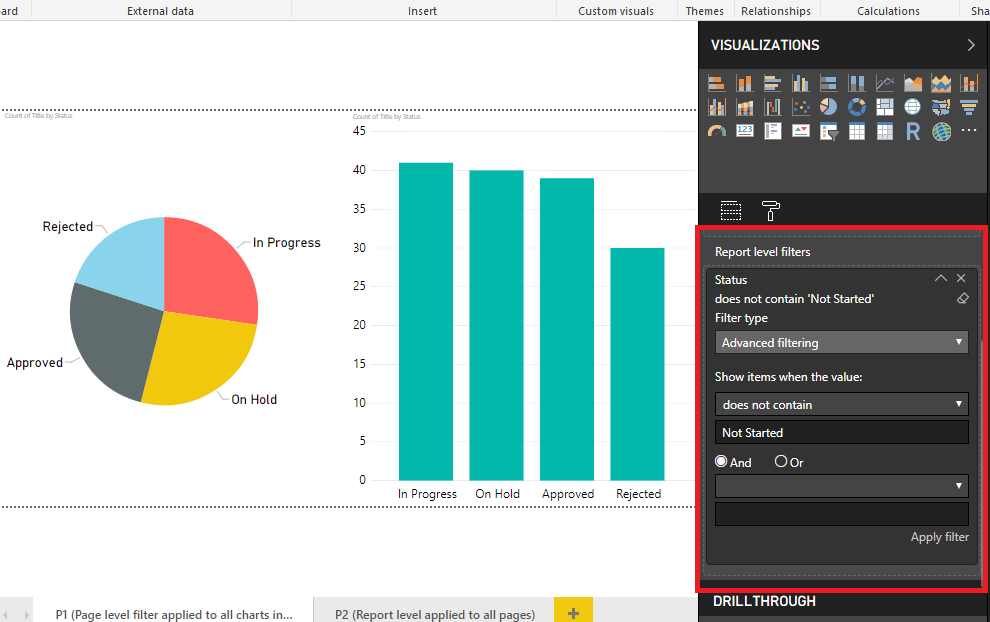990x622 pixels.
Task: Select the R script visual
Action: click(x=913, y=130)
